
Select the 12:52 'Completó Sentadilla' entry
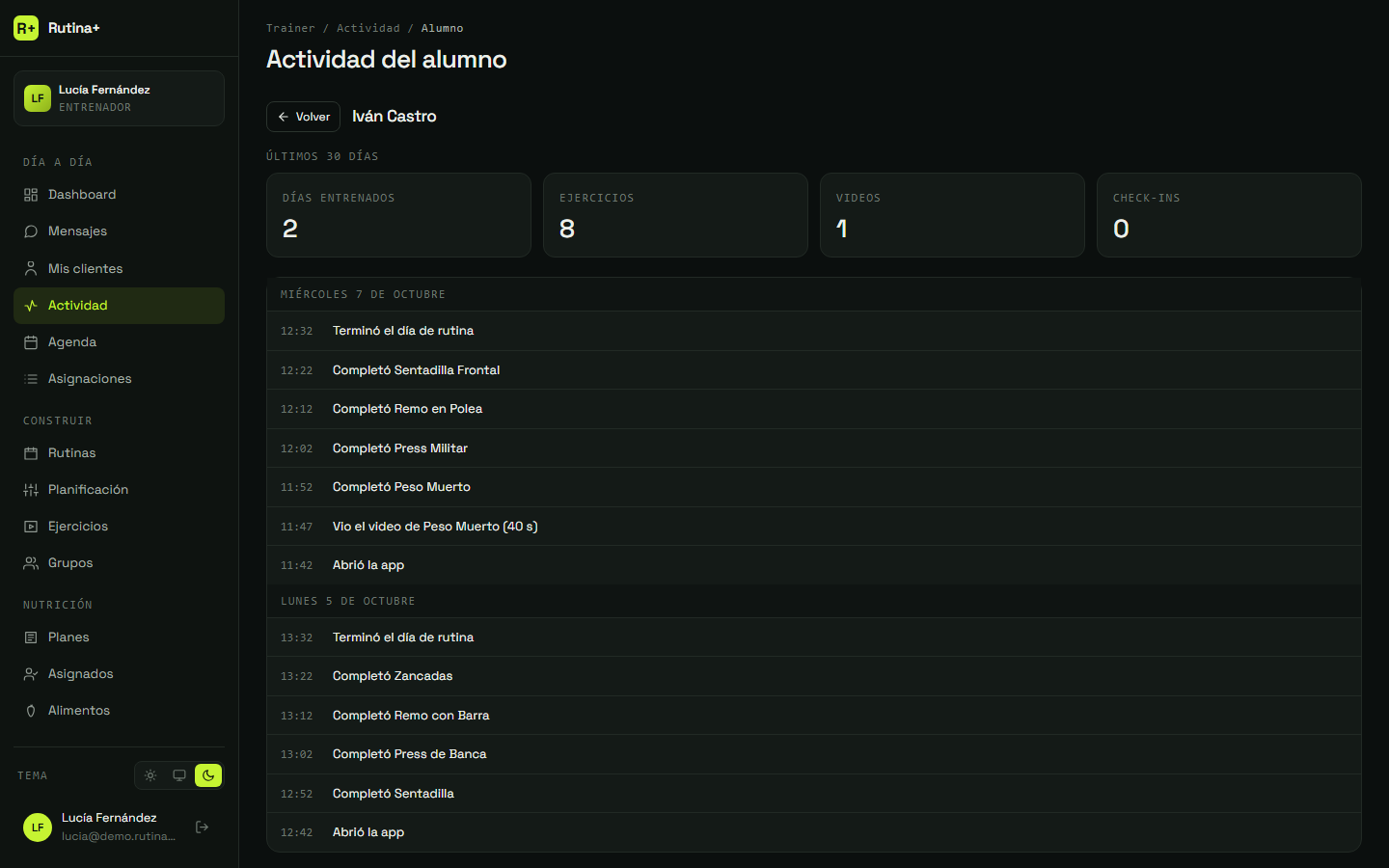pyautogui.click(x=814, y=794)
